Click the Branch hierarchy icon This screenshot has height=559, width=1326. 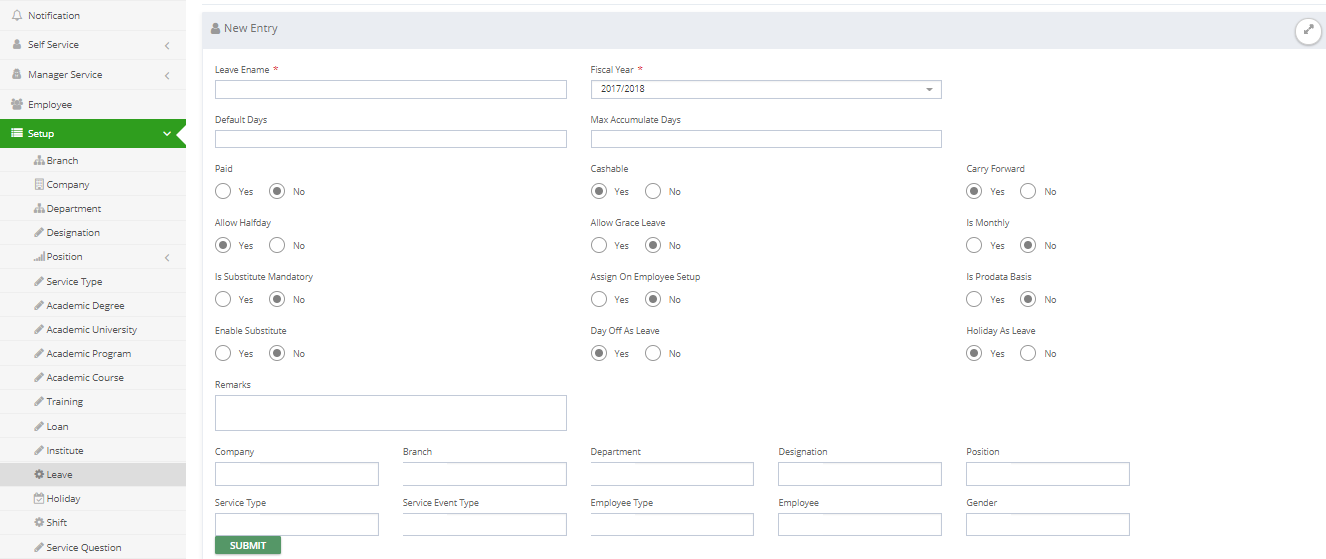(x=39, y=160)
